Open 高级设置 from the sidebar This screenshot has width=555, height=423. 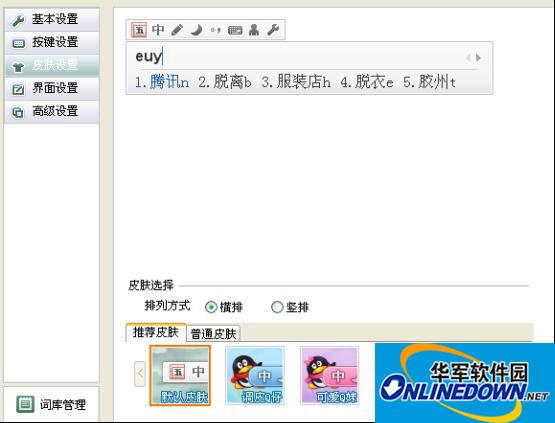(52, 112)
